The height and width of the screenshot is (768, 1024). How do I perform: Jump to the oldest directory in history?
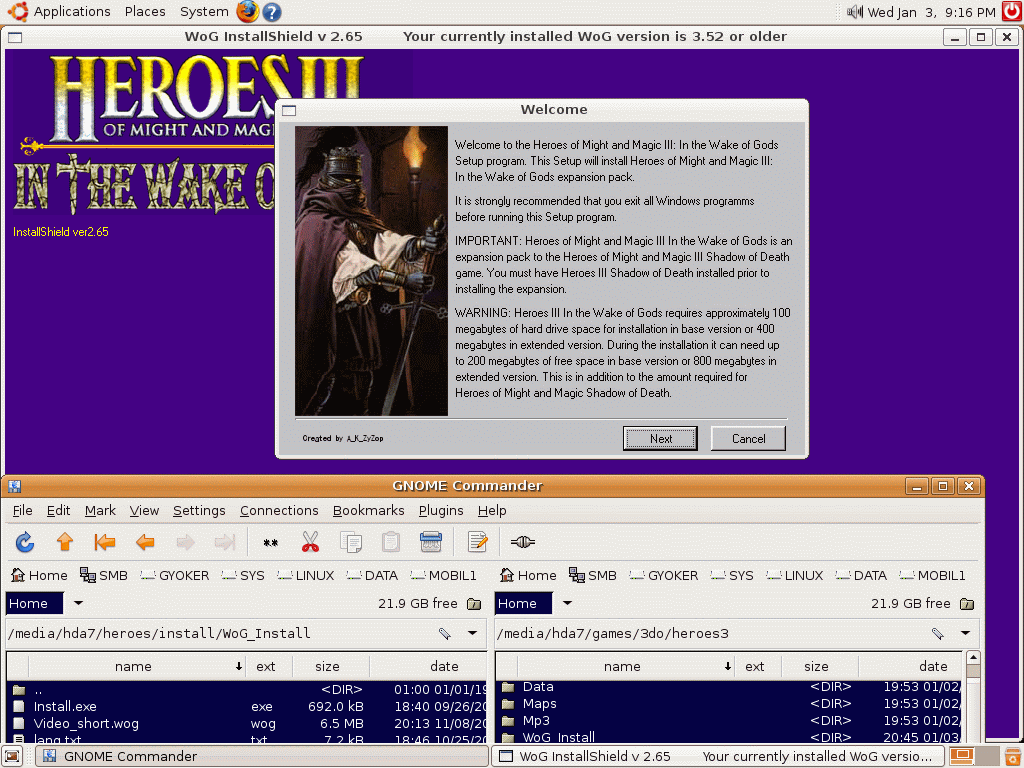[105, 542]
